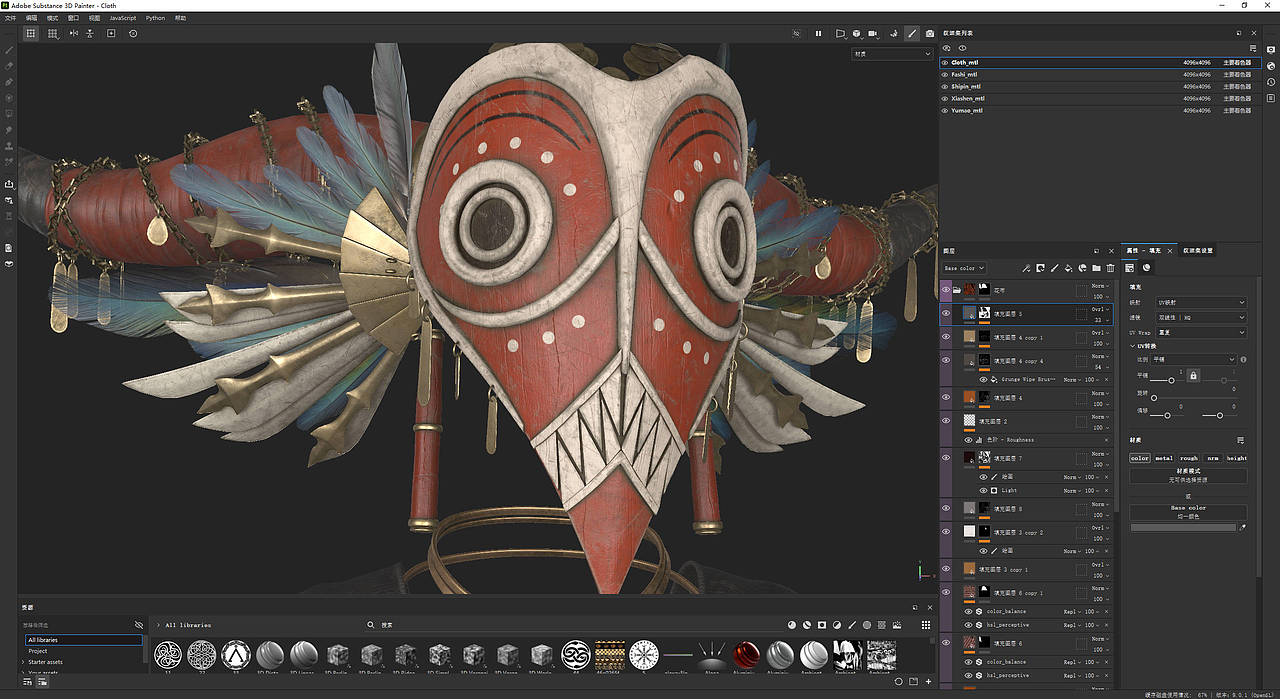Activate the highlighted brush mode icon
The width and height of the screenshot is (1280, 699).
pos(912,33)
